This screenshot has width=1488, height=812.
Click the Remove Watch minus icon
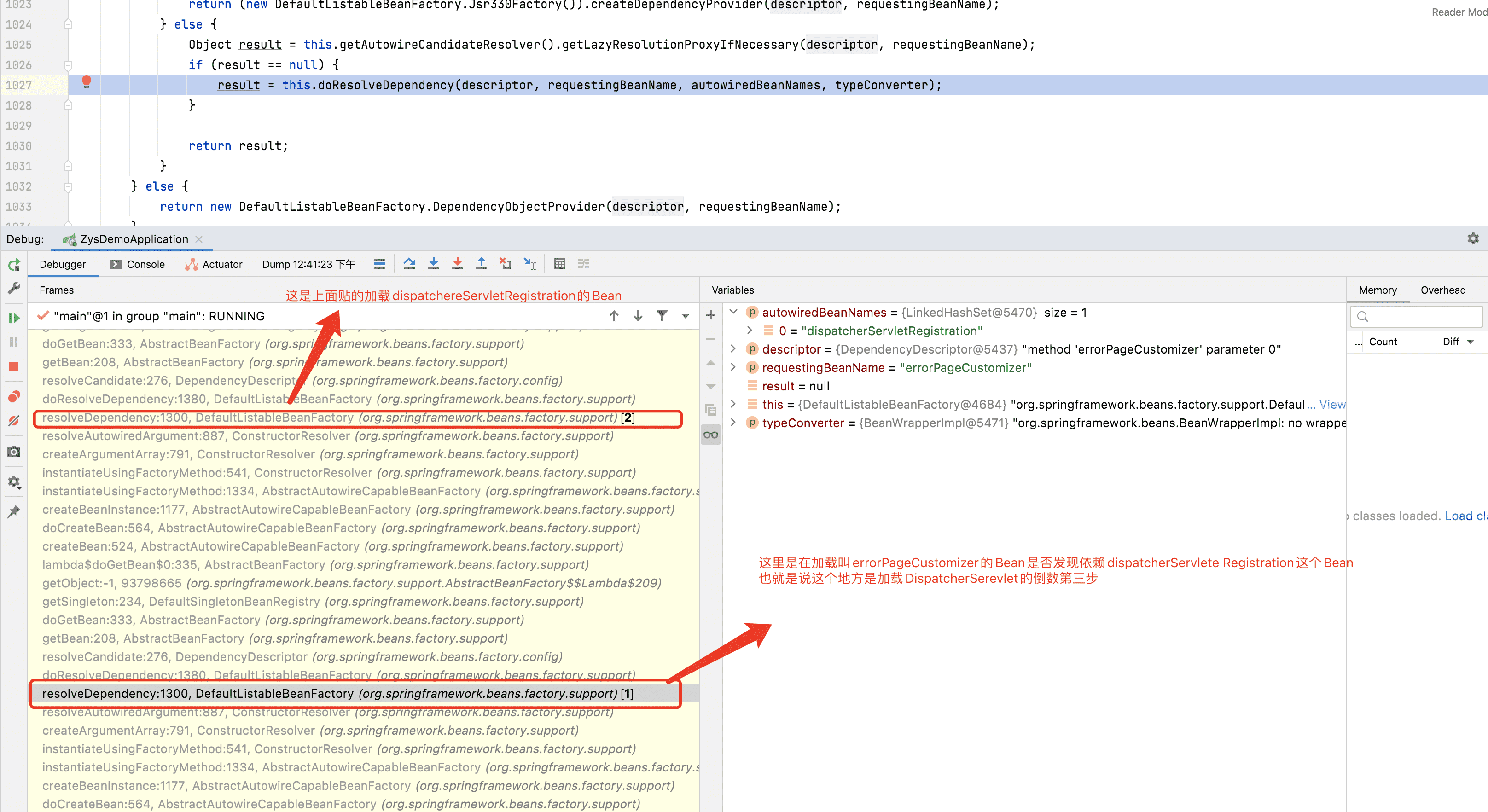pos(710,339)
